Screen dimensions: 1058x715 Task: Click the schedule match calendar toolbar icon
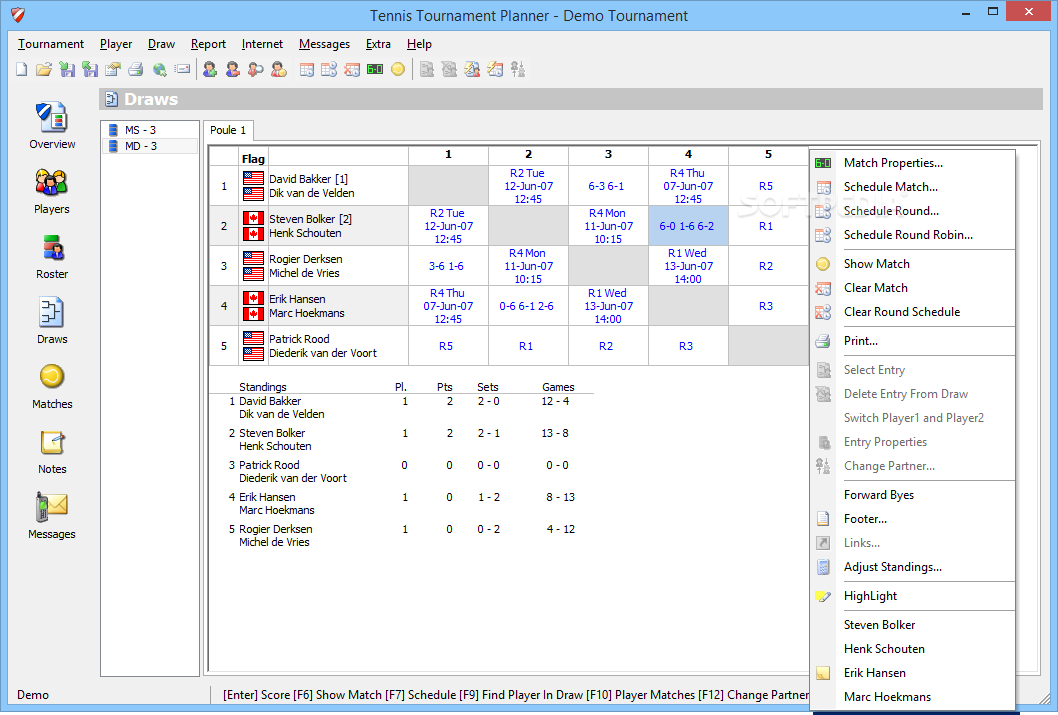306,69
